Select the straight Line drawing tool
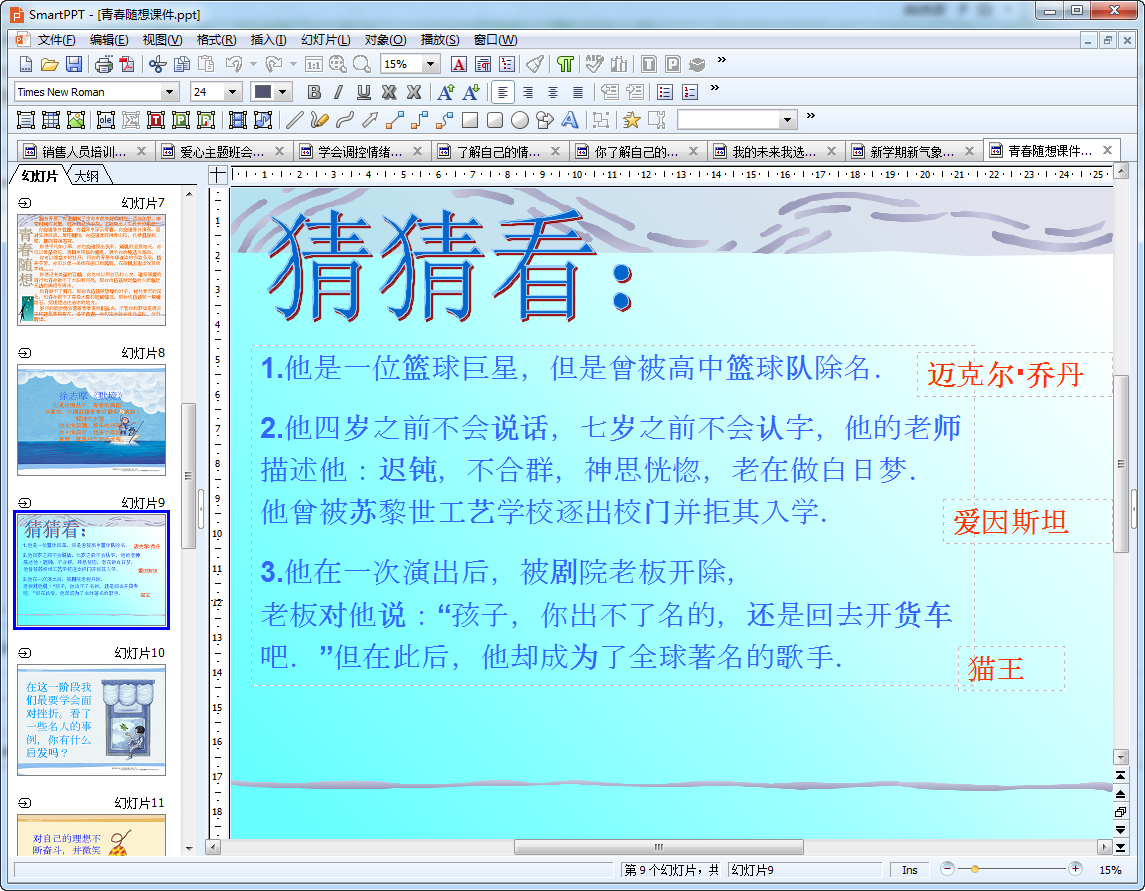The width and height of the screenshot is (1145, 891). coord(294,120)
